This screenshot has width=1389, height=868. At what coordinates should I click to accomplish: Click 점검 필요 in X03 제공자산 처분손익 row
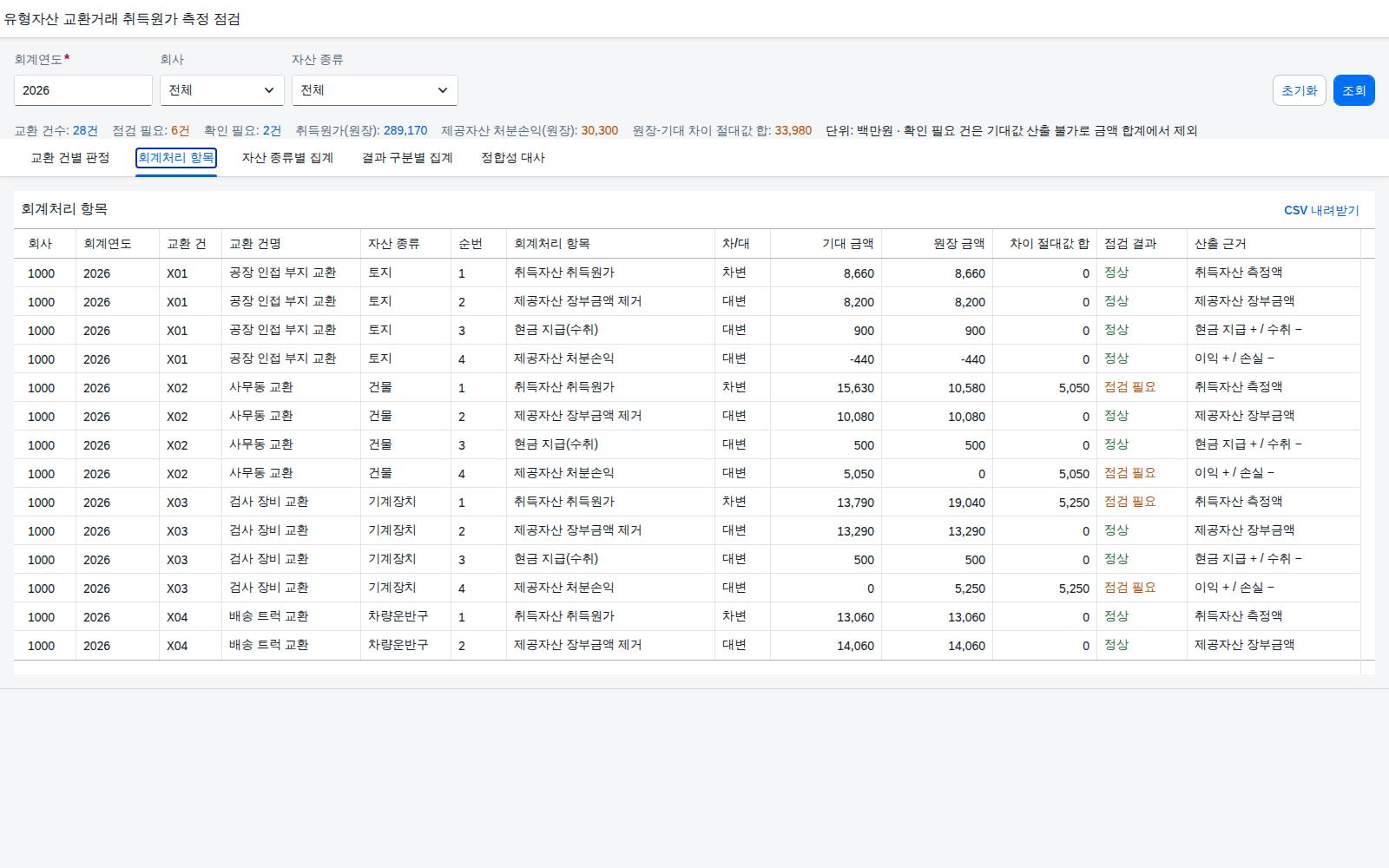click(1130, 588)
